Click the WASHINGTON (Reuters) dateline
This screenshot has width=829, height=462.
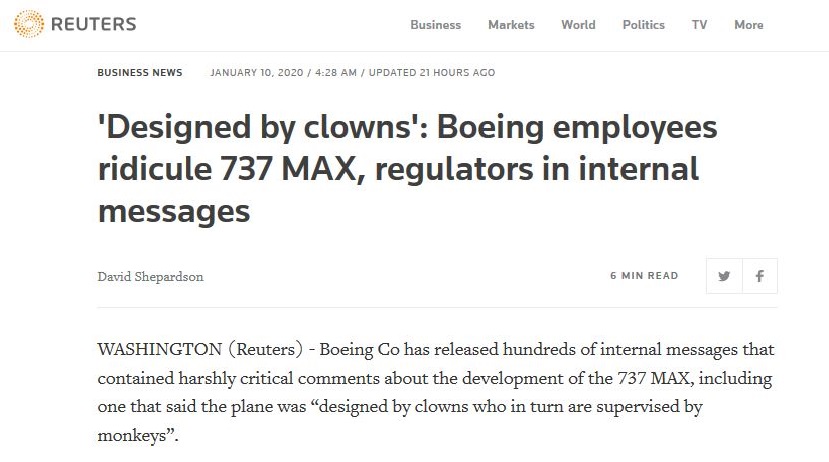197,350
